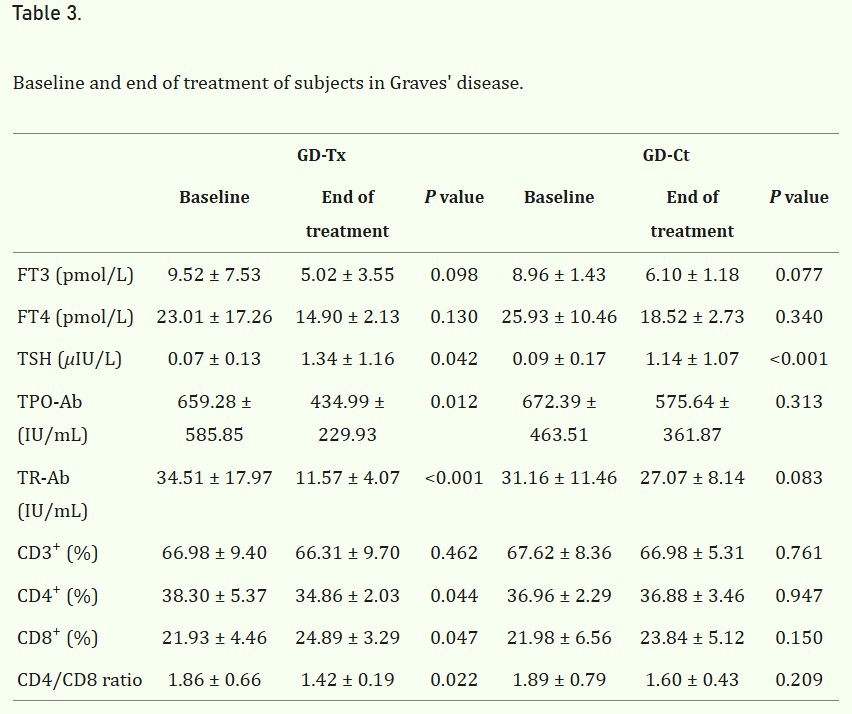852x714 pixels.
Task: Click the 9.52 ± 7.53 cell
Action: coord(214,275)
